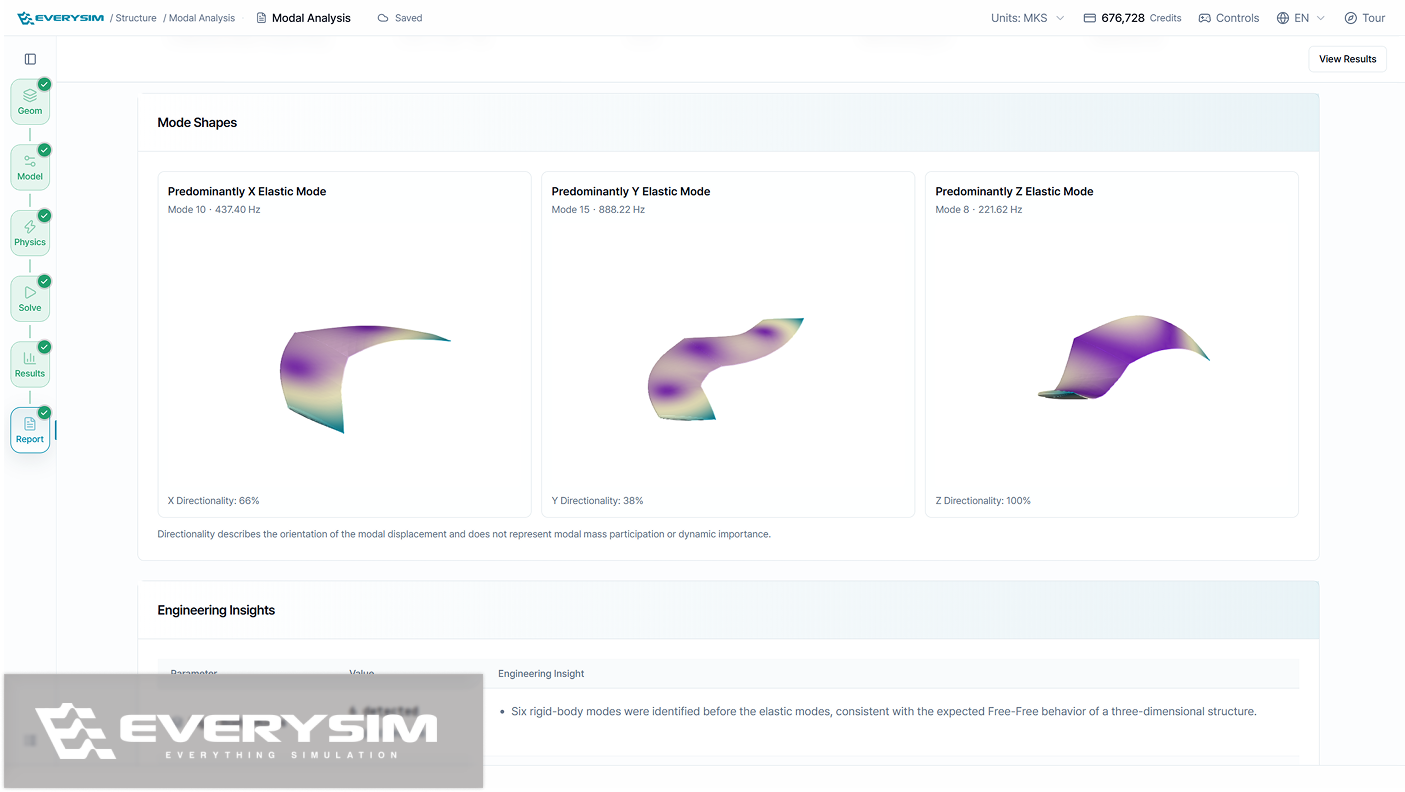Viewport: 1405px width, 792px height.
Task: Click the Engineering Insight column header
Action: pos(541,674)
